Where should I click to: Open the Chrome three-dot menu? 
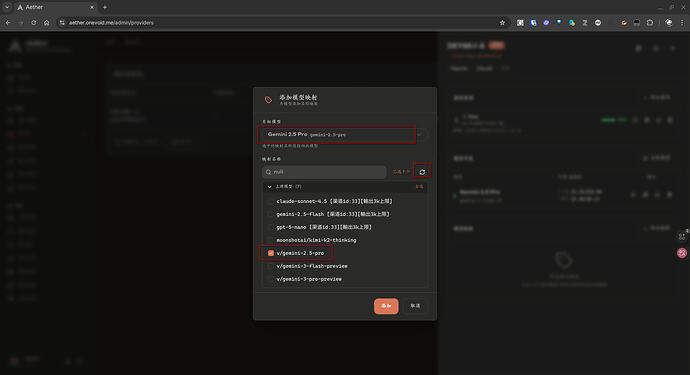(682, 22)
